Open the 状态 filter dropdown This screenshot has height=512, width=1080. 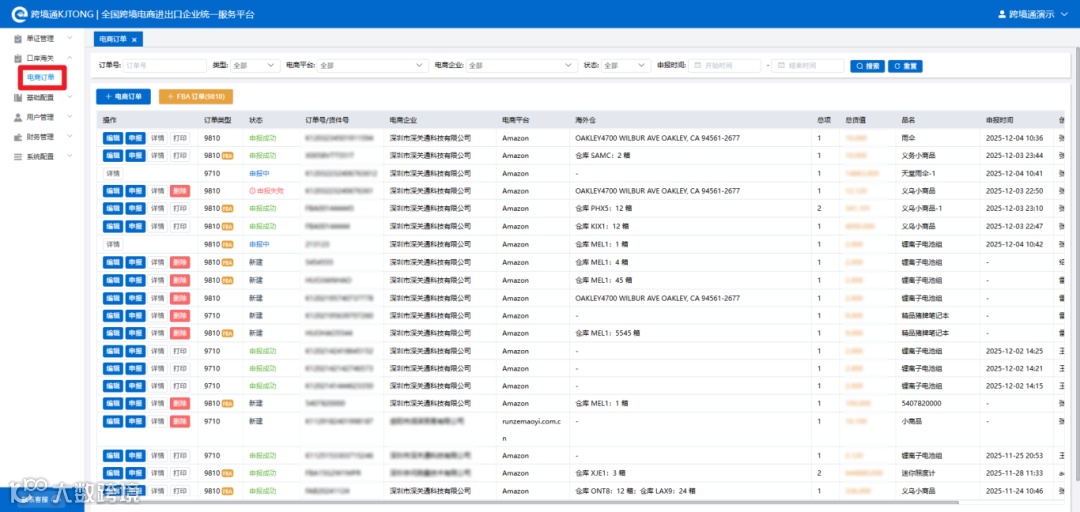point(625,65)
